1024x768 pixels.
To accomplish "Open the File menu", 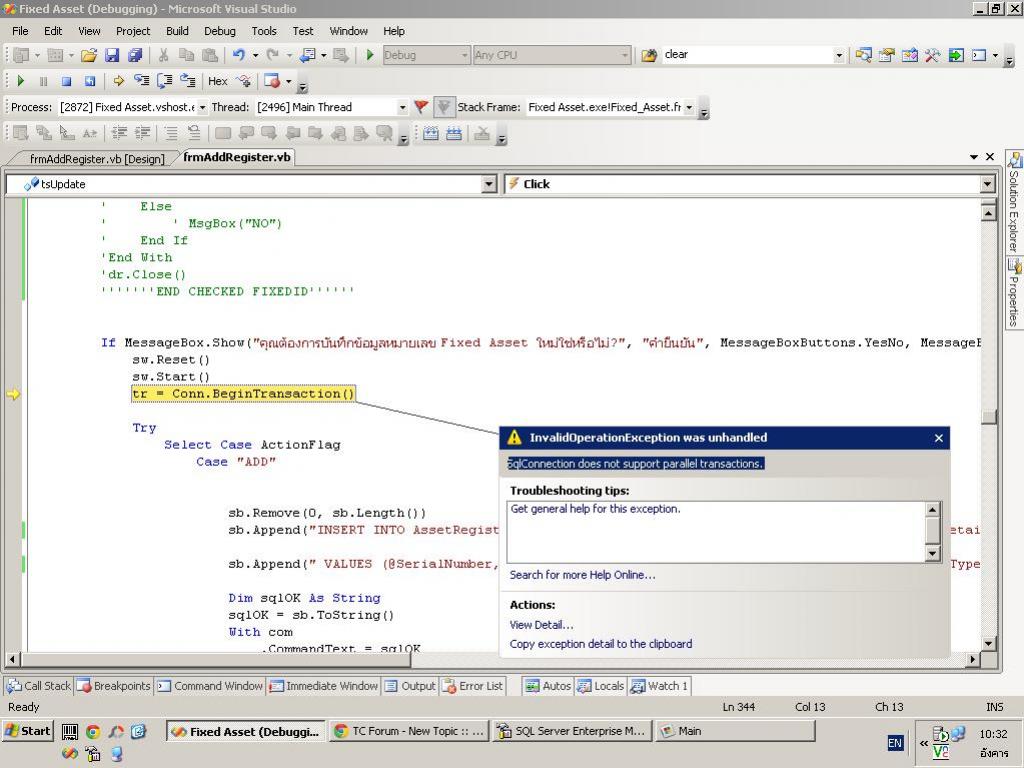I will [20, 31].
